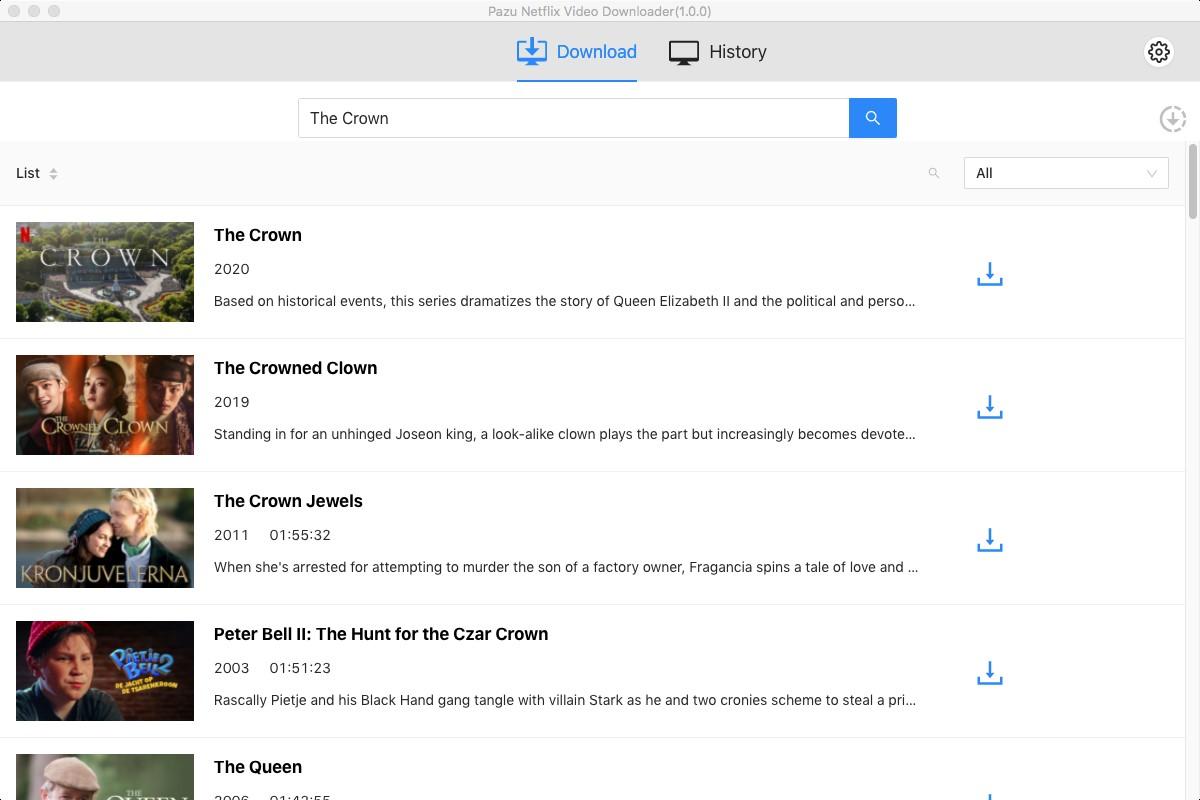Open the All filter dropdown
Viewport: 1200px width, 800px height.
pos(1065,172)
